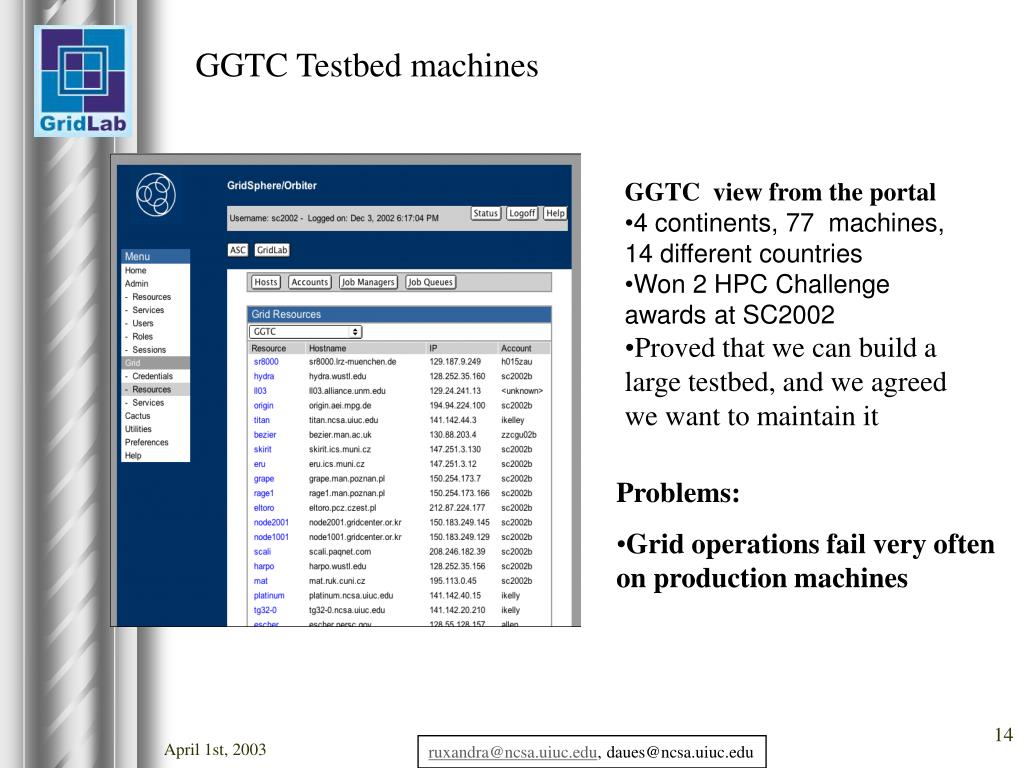Click the zzcgu02b account cell
The image size is (1024, 768).
[x=519, y=435]
